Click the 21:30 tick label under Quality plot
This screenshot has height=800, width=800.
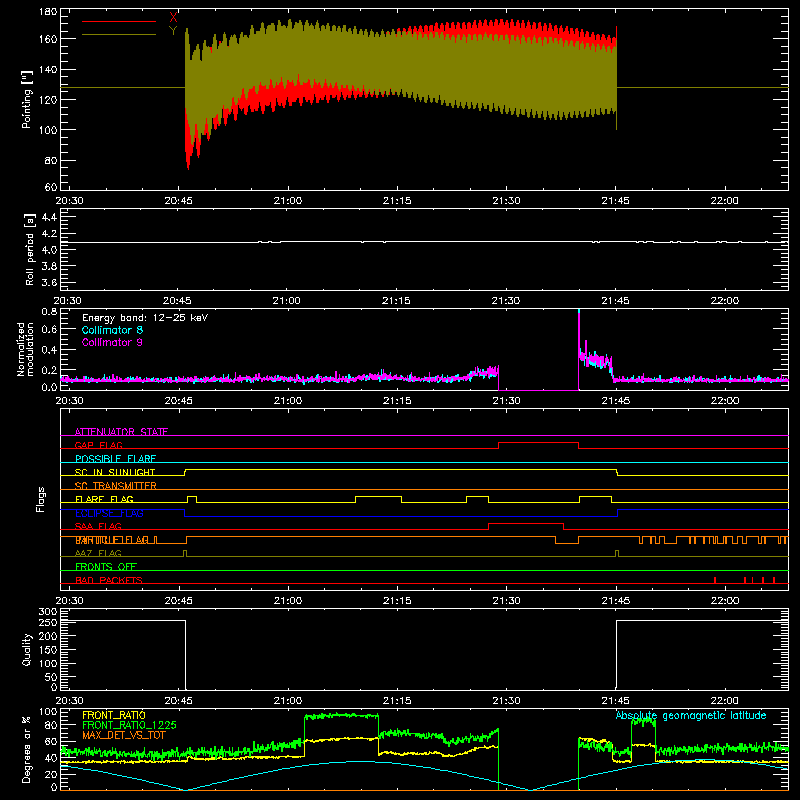[506, 701]
